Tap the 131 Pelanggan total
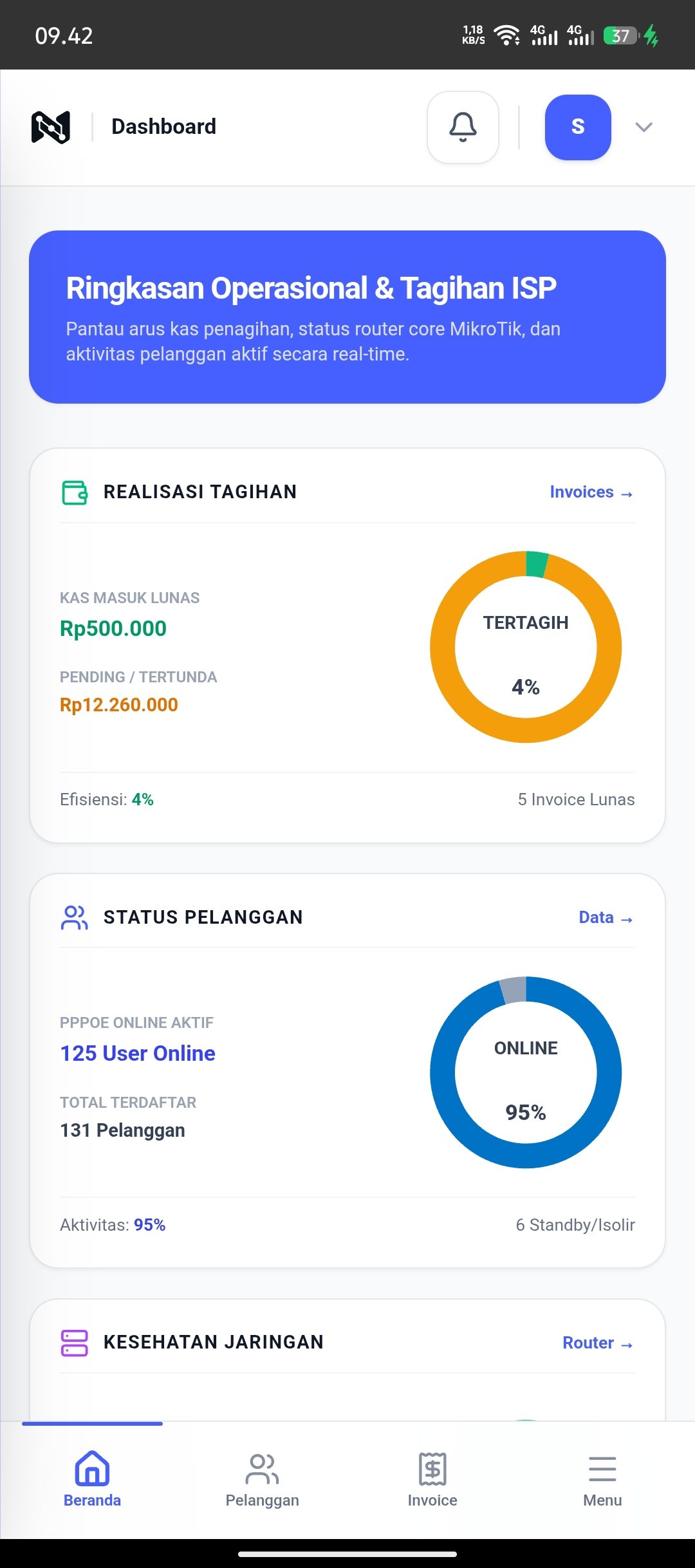The width and height of the screenshot is (695, 1568). [x=122, y=1130]
